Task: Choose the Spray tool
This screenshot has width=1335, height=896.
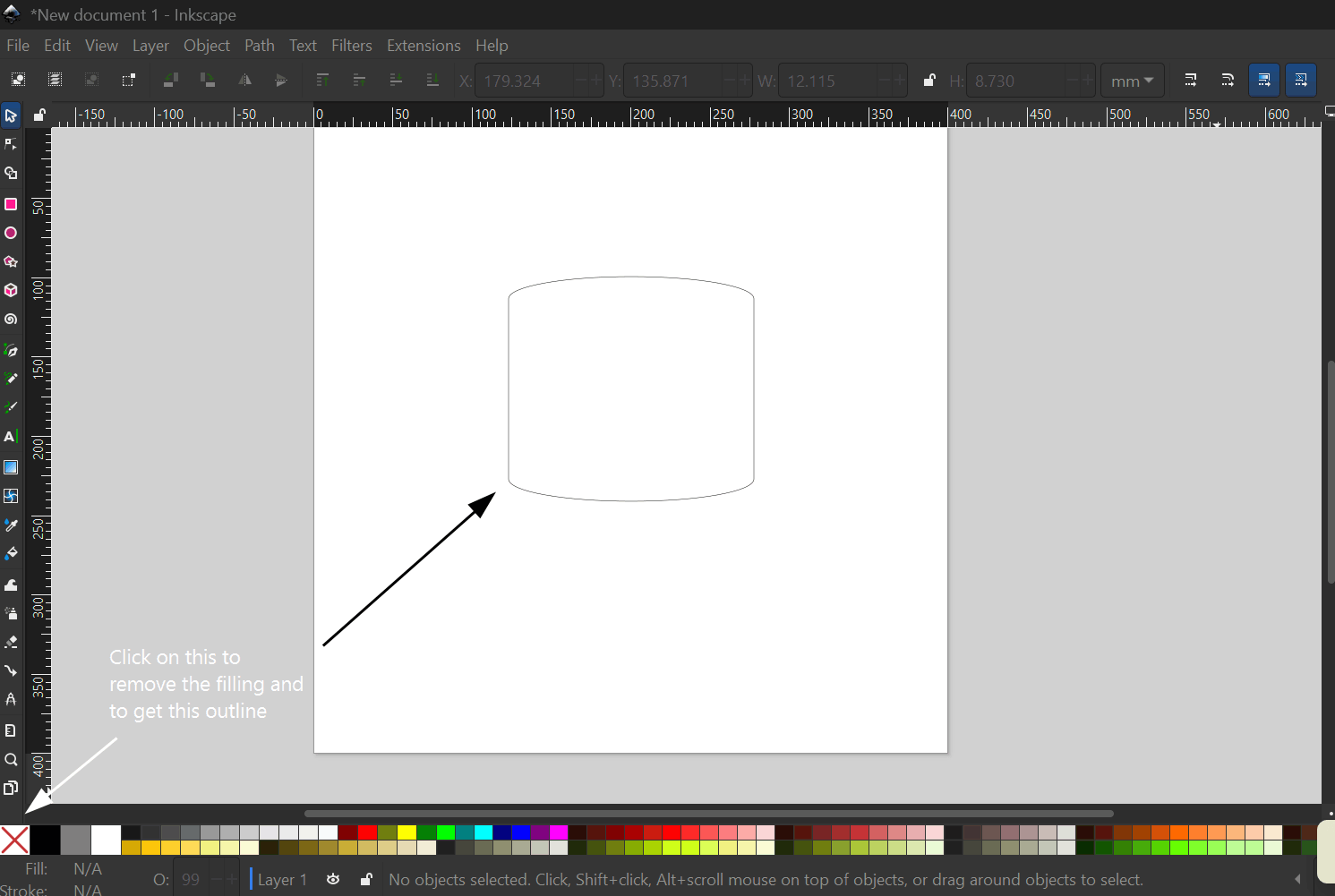Action: (11, 613)
